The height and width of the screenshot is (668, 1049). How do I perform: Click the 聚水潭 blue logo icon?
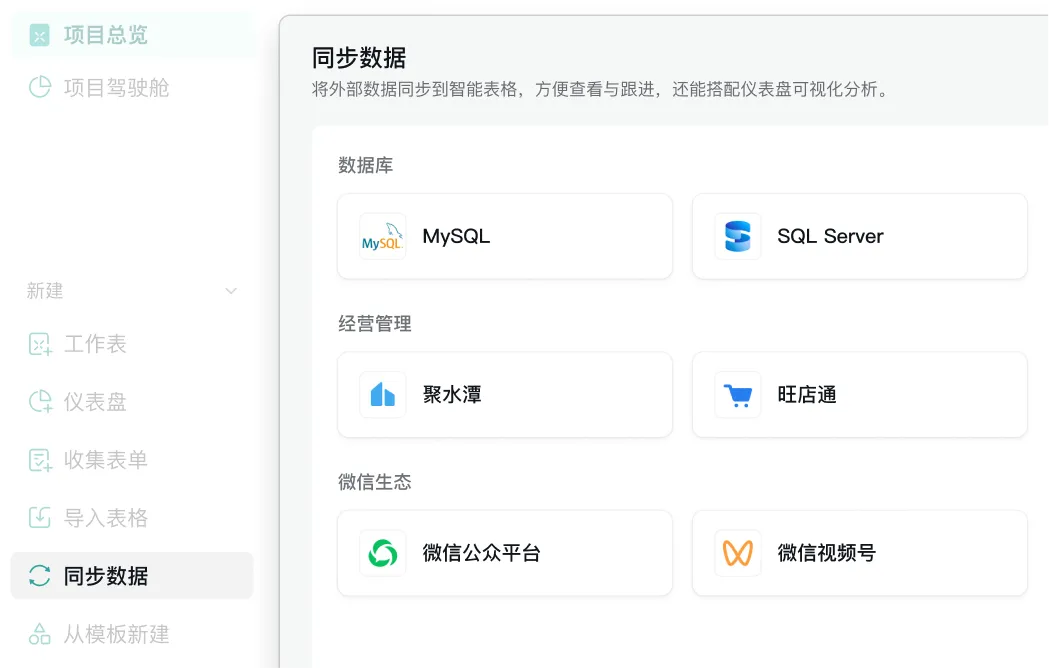pyautogui.click(x=382, y=395)
